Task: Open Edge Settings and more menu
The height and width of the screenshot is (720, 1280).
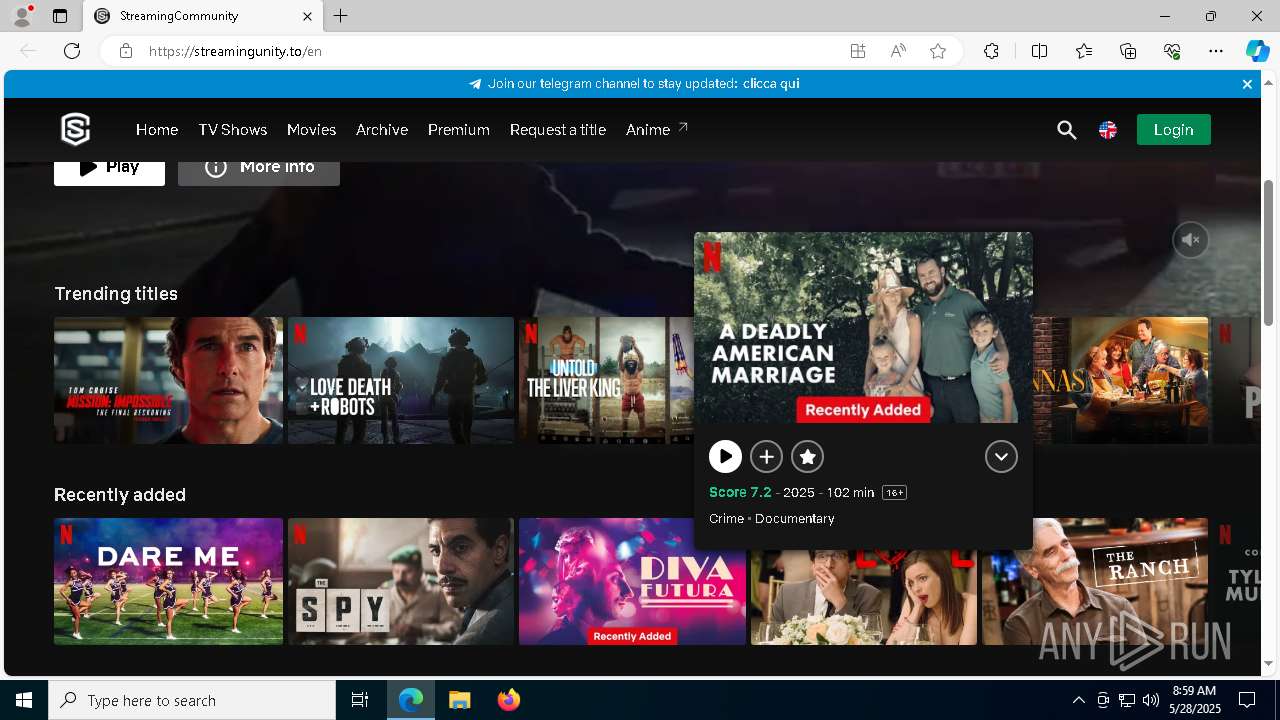Action: [x=1216, y=51]
